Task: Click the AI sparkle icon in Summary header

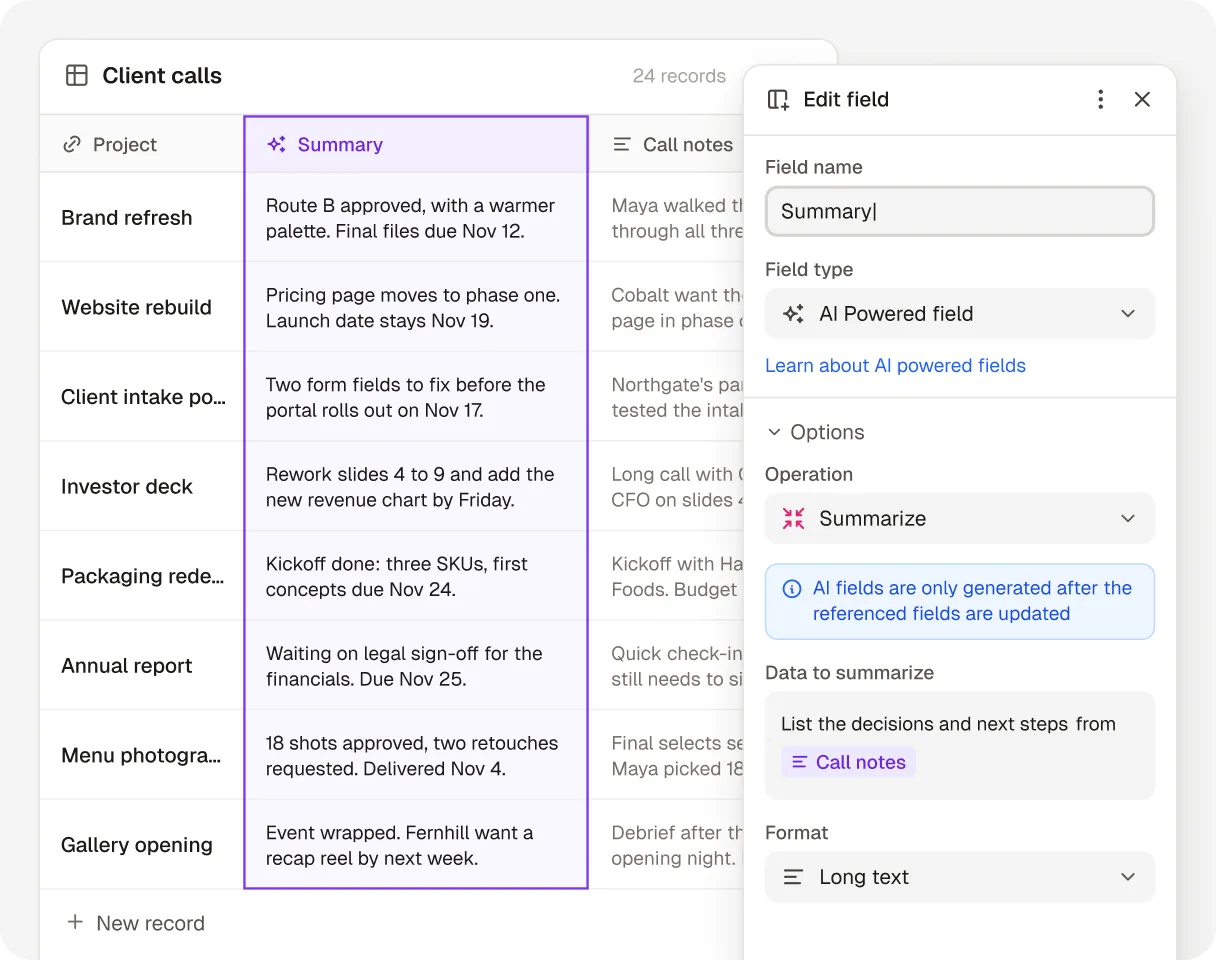Action: (277, 144)
